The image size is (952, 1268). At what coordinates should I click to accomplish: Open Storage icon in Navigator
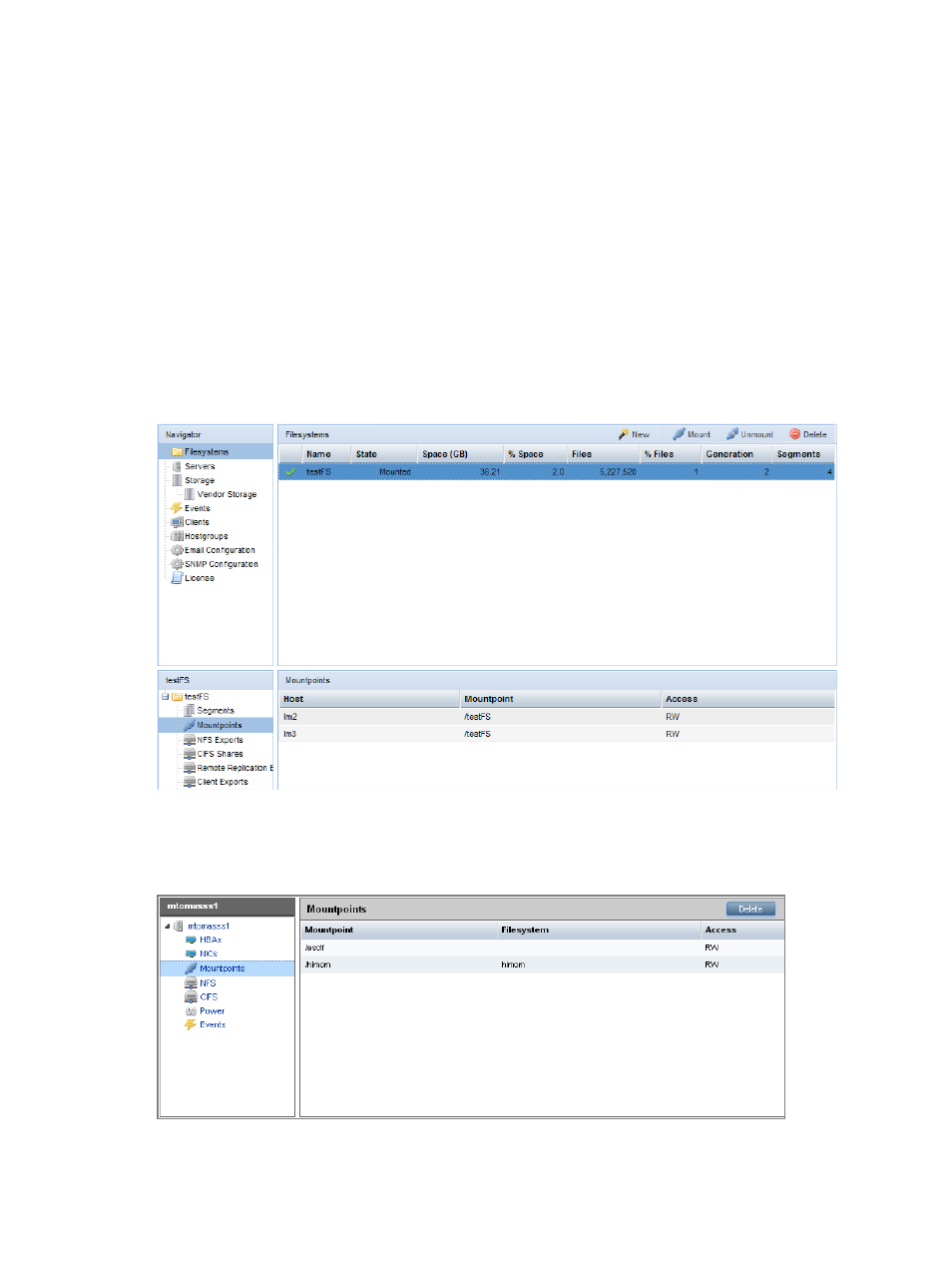[177, 480]
